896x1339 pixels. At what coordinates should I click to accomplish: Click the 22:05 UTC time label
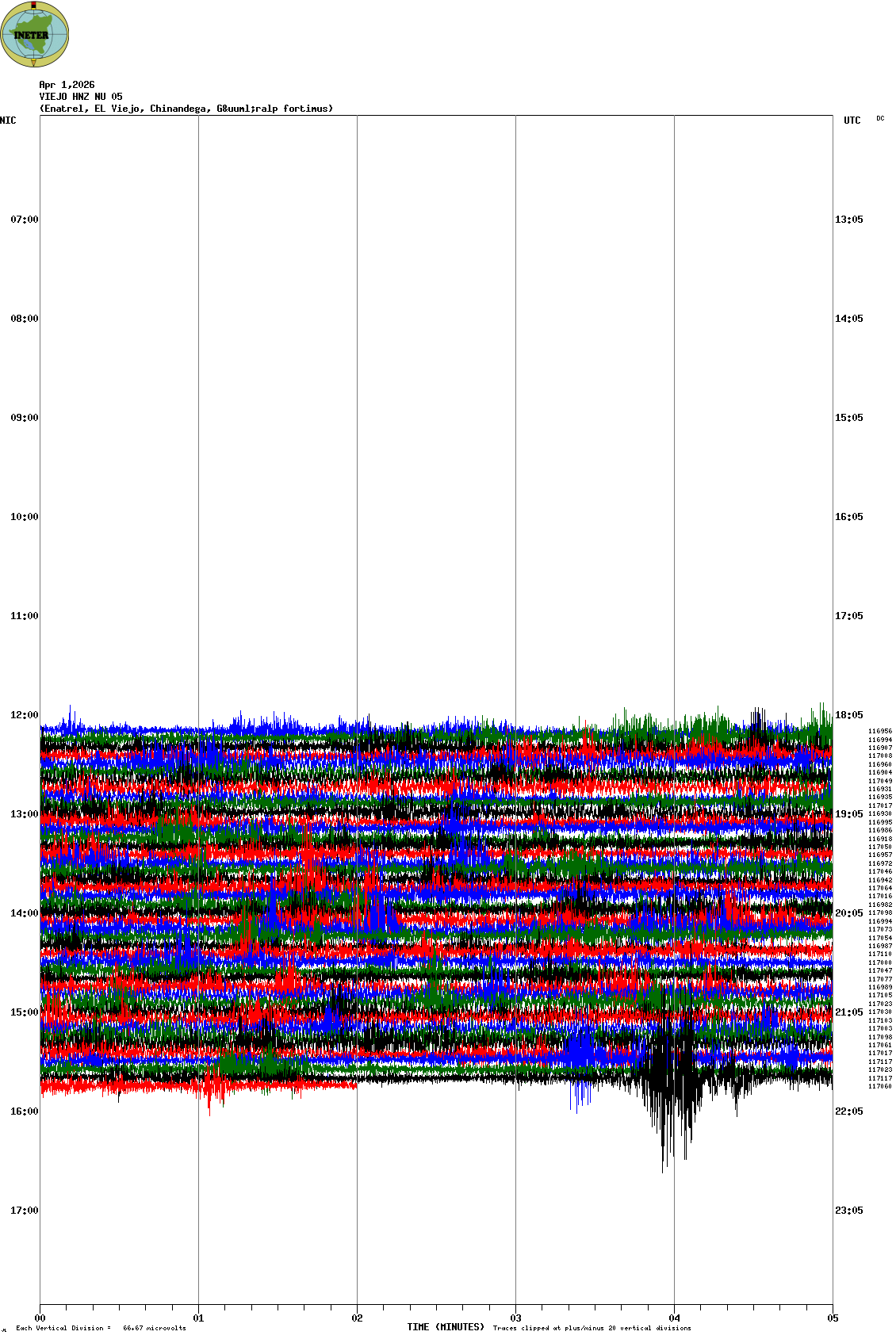click(x=848, y=1111)
